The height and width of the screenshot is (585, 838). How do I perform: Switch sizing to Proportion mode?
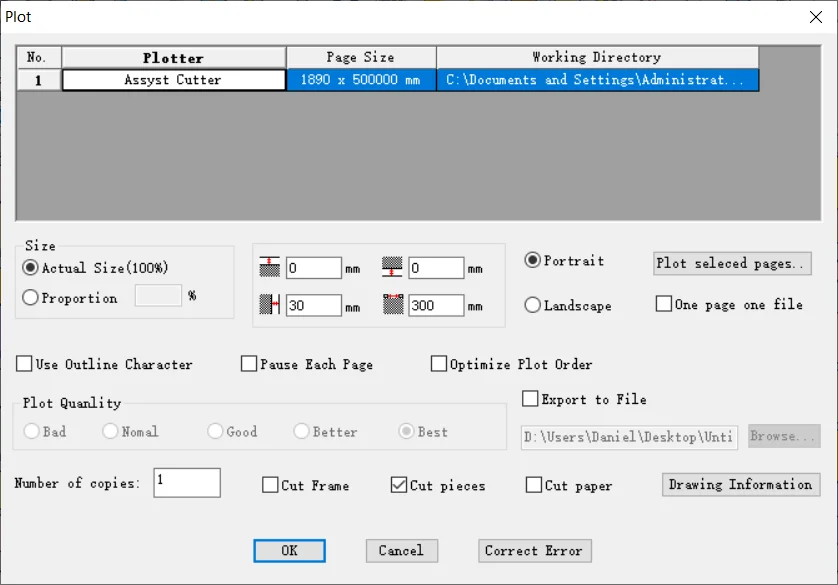(31, 297)
